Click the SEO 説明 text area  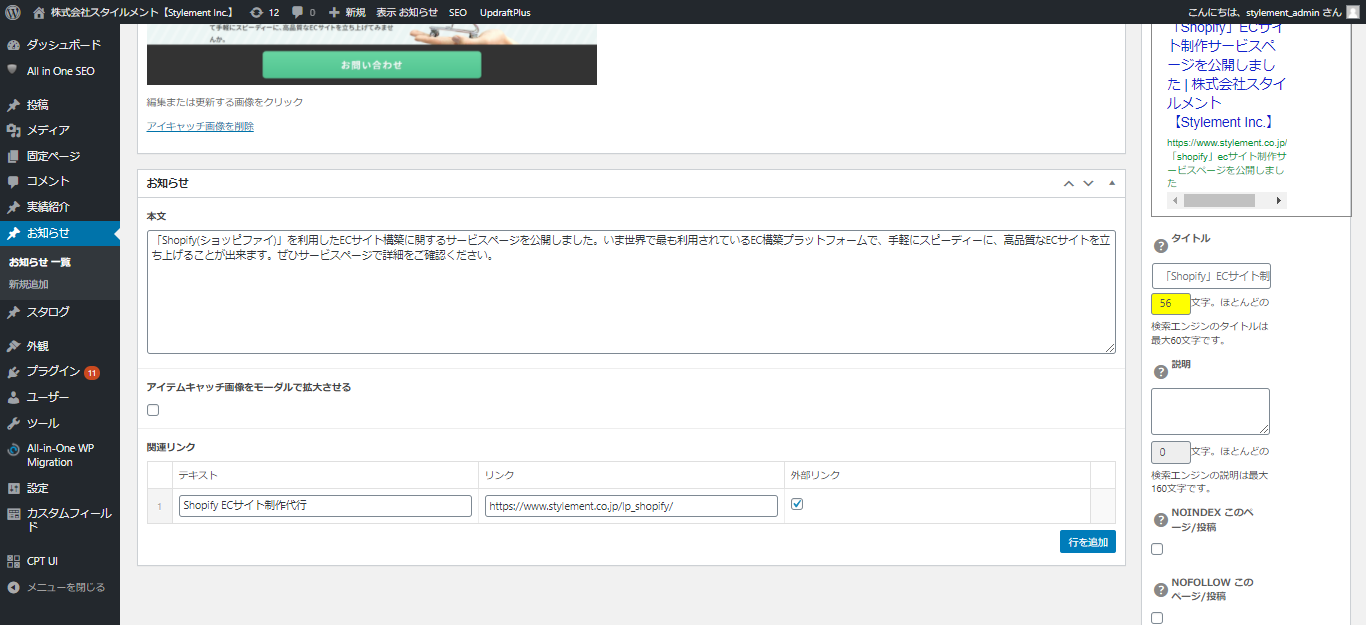pos(1211,412)
